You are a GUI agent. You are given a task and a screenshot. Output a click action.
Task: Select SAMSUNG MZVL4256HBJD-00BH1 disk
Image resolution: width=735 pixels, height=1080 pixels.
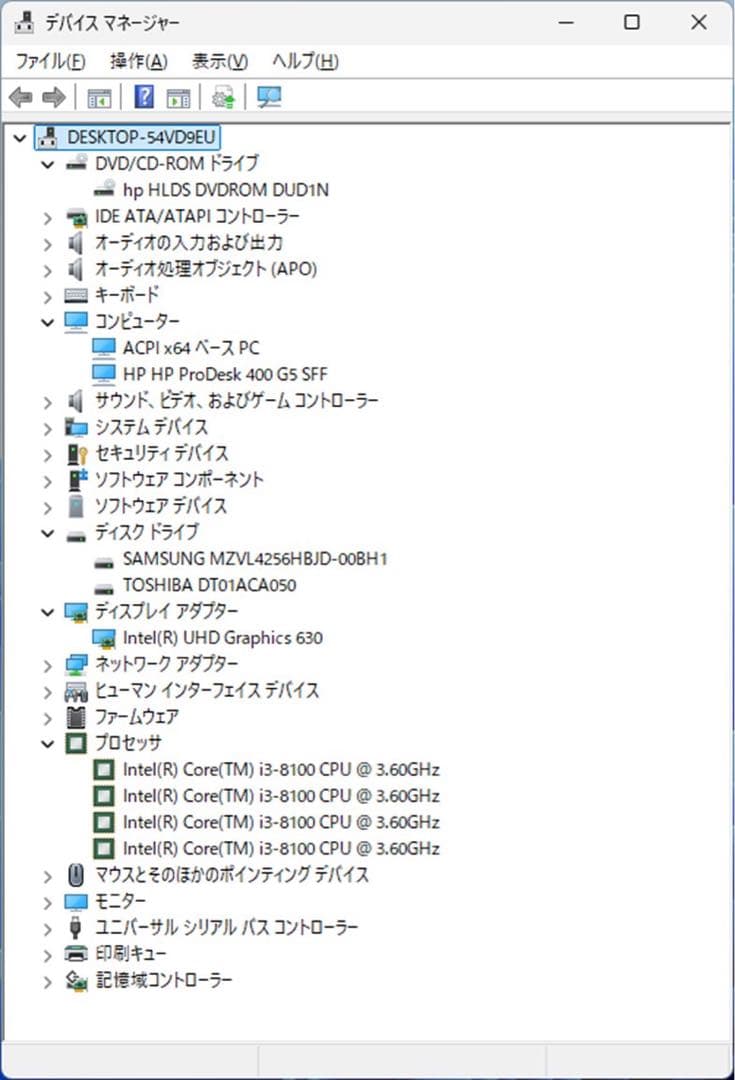tap(255, 559)
